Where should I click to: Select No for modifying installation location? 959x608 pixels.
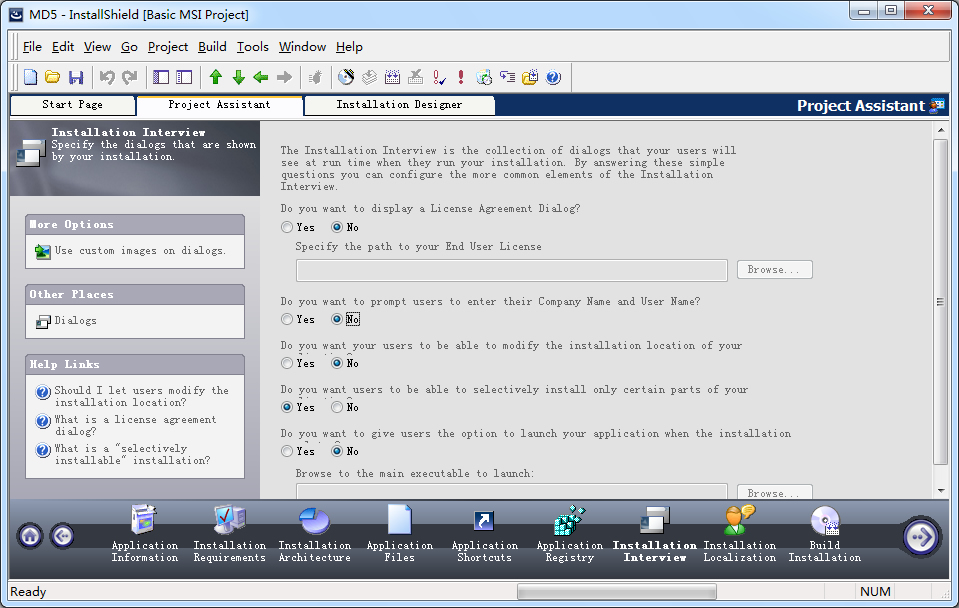tap(345, 363)
